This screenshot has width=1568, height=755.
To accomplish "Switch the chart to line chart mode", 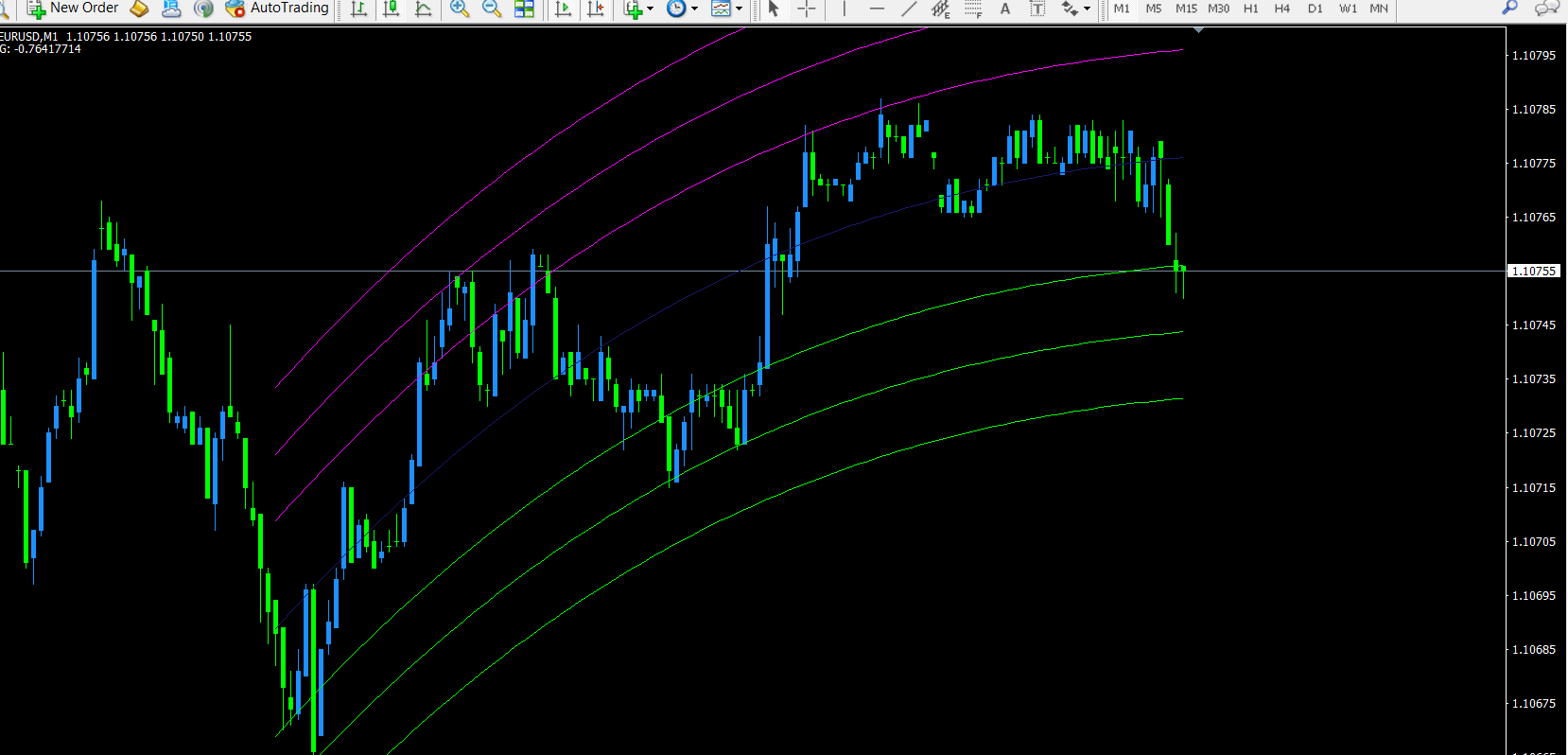I will [423, 9].
